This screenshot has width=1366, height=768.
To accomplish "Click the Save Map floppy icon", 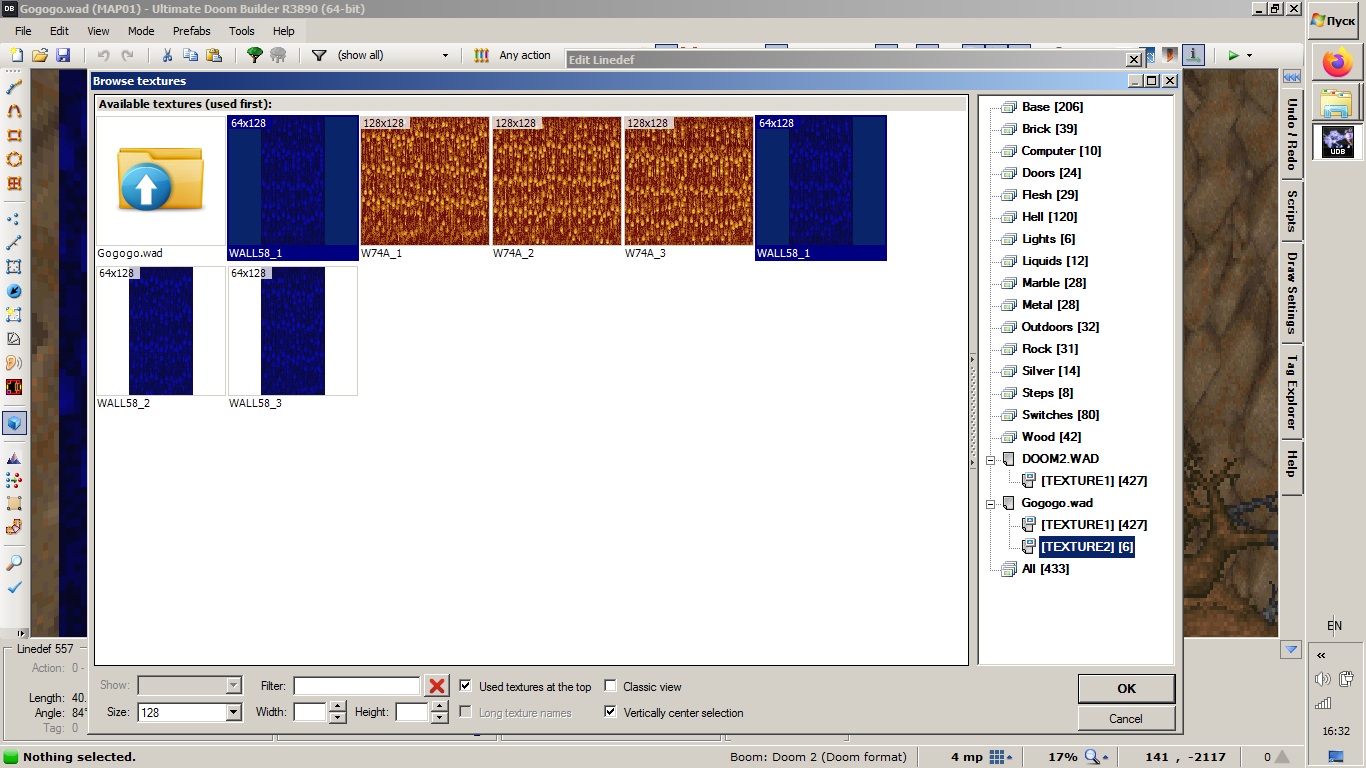I will 63,55.
